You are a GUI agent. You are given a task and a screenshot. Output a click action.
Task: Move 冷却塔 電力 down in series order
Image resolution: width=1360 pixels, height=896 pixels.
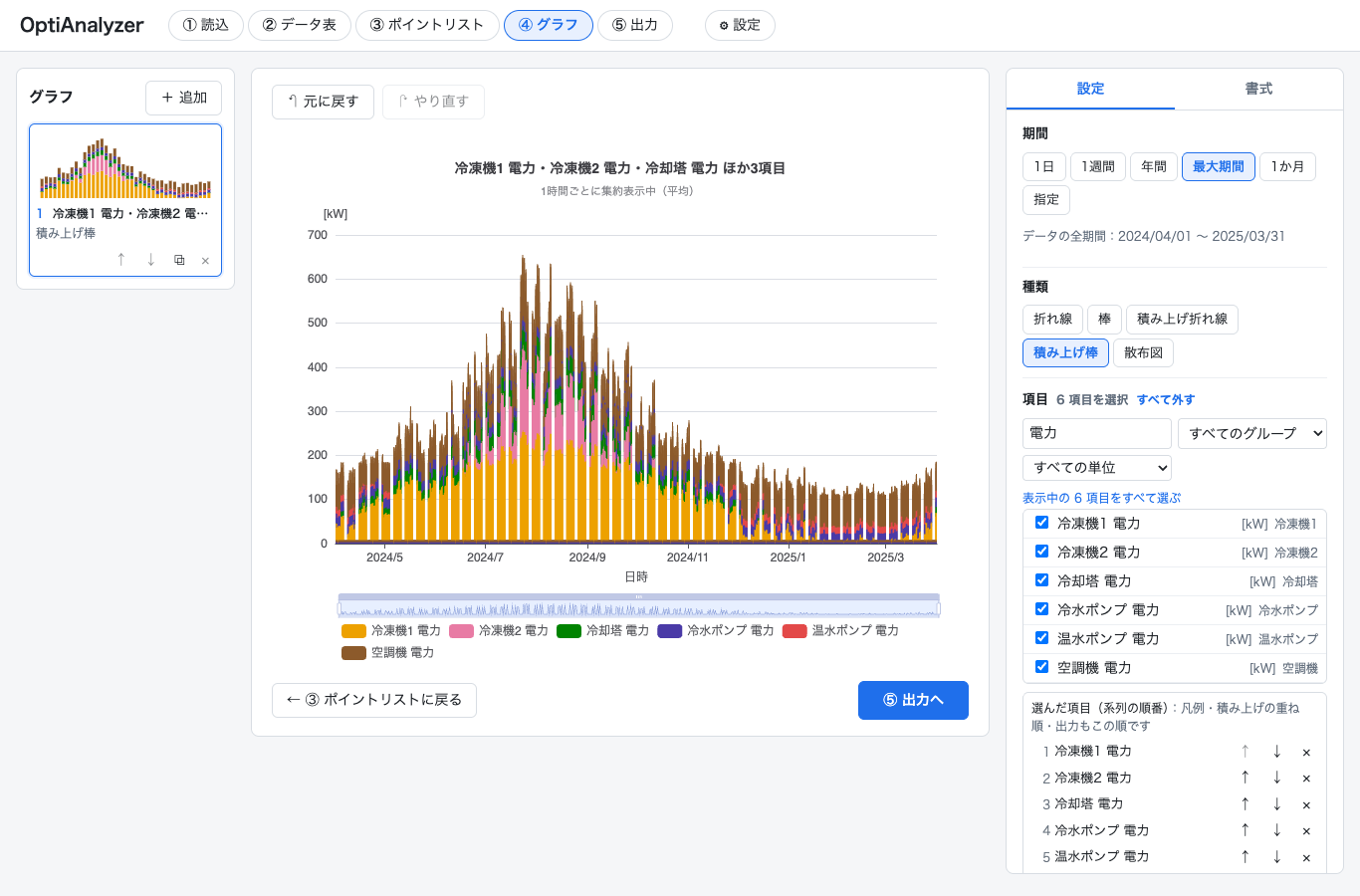[x=1276, y=803]
